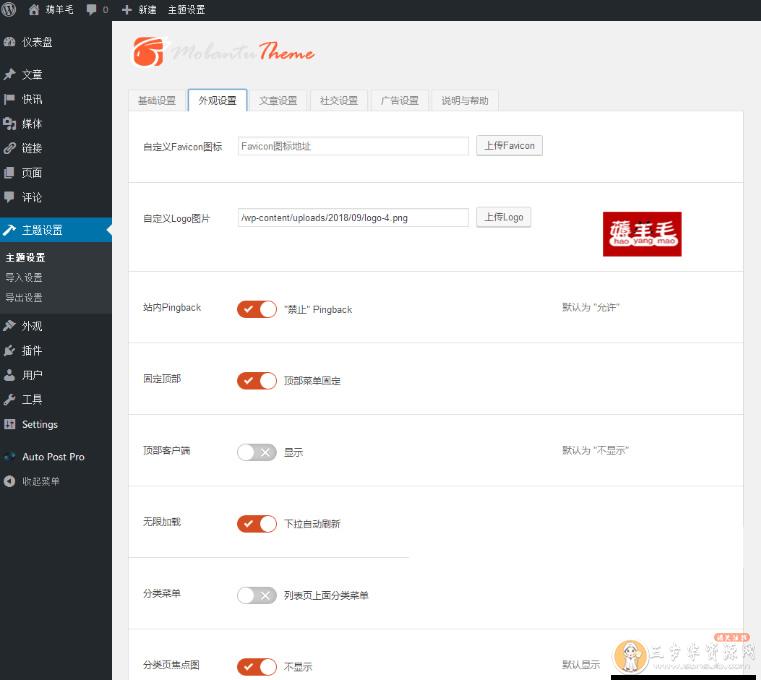Click the Links chain icon
This screenshot has height=680, width=761.
[x=10, y=148]
